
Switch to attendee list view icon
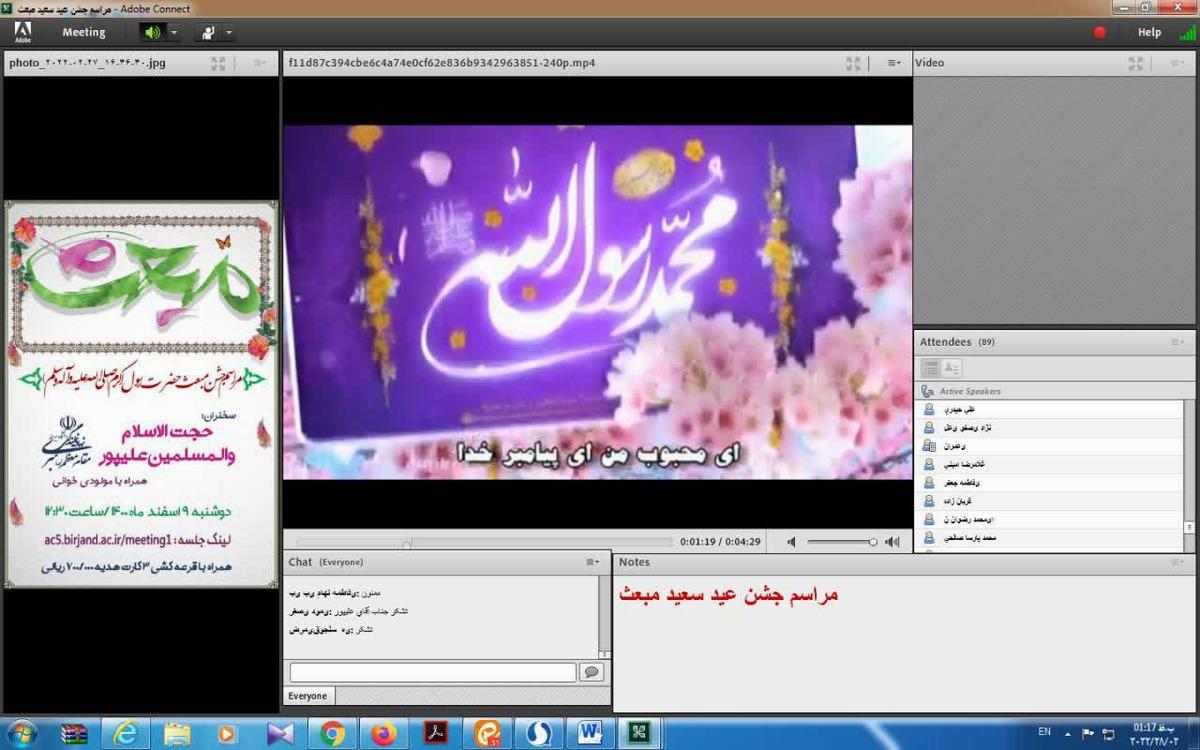pos(930,368)
